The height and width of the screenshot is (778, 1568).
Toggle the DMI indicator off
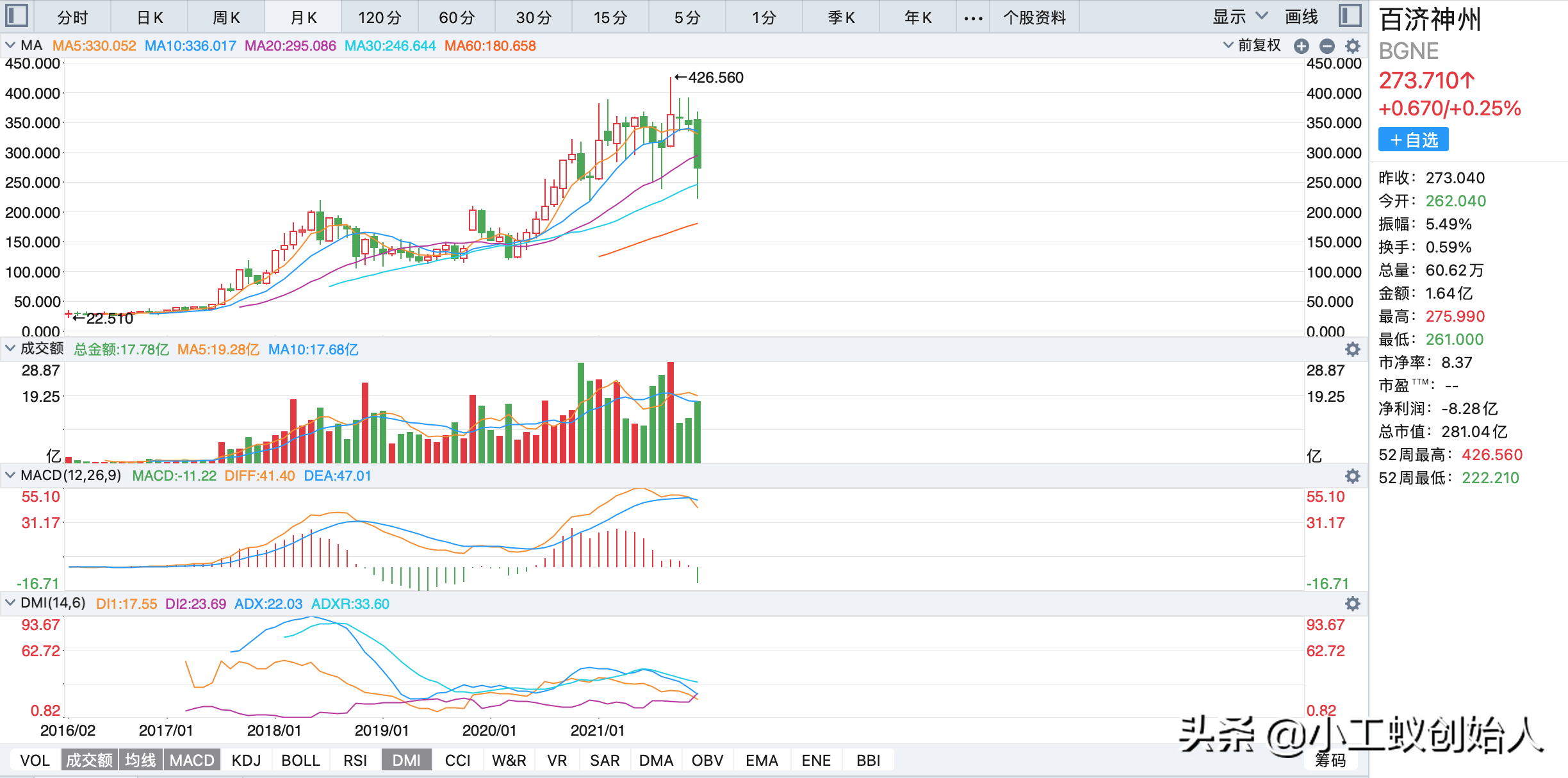click(407, 761)
